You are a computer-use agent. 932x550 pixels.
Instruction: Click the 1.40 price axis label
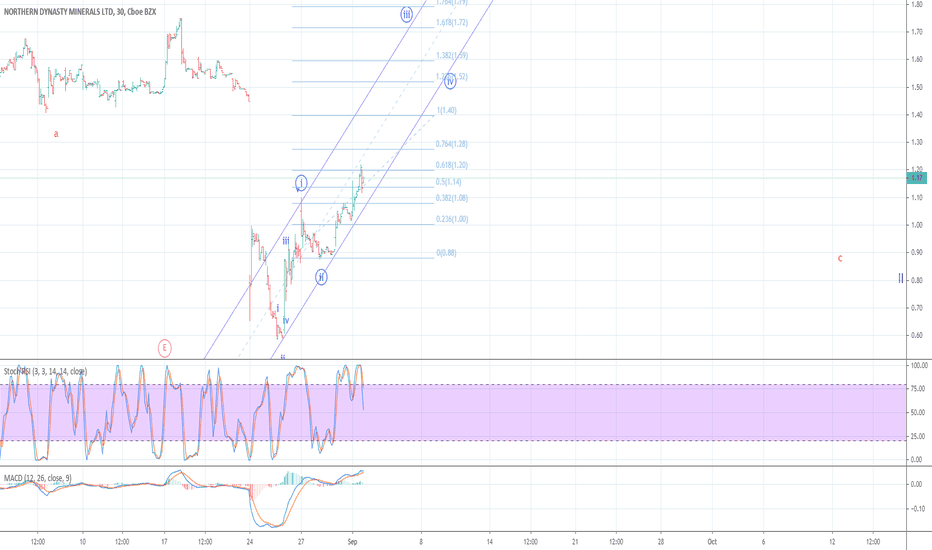coord(917,114)
